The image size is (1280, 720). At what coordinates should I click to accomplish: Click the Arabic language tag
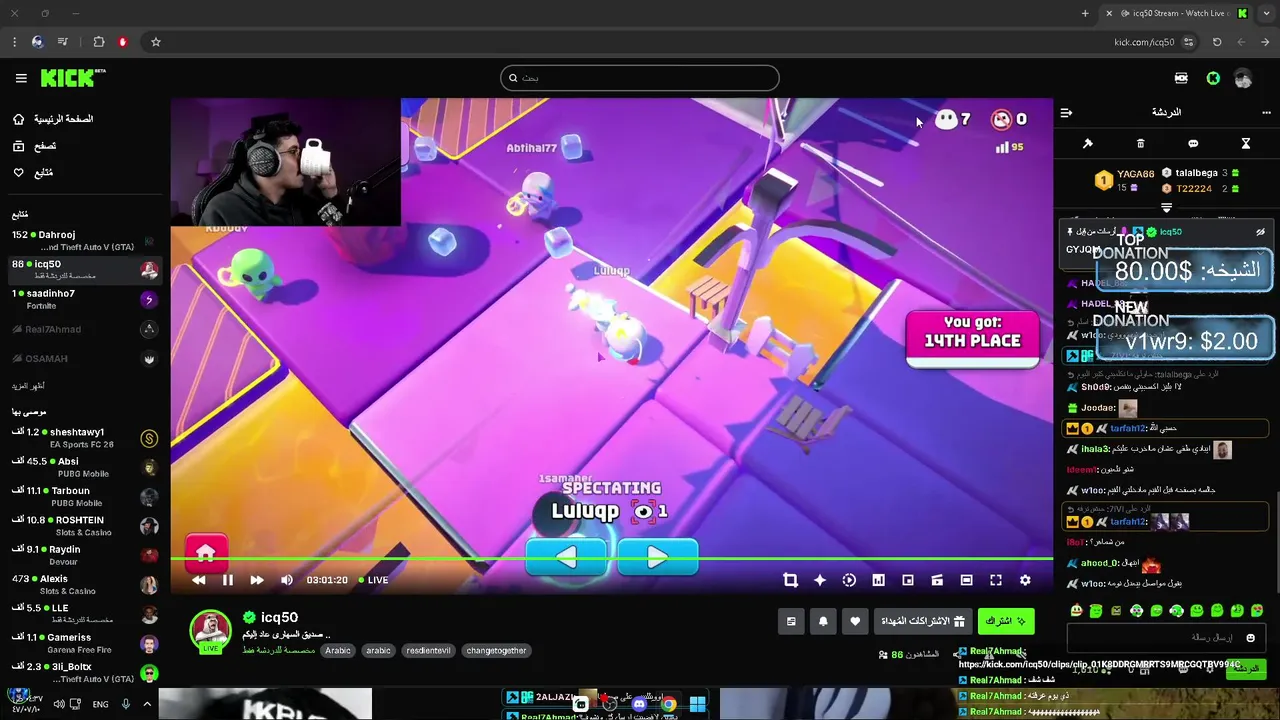click(338, 651)
